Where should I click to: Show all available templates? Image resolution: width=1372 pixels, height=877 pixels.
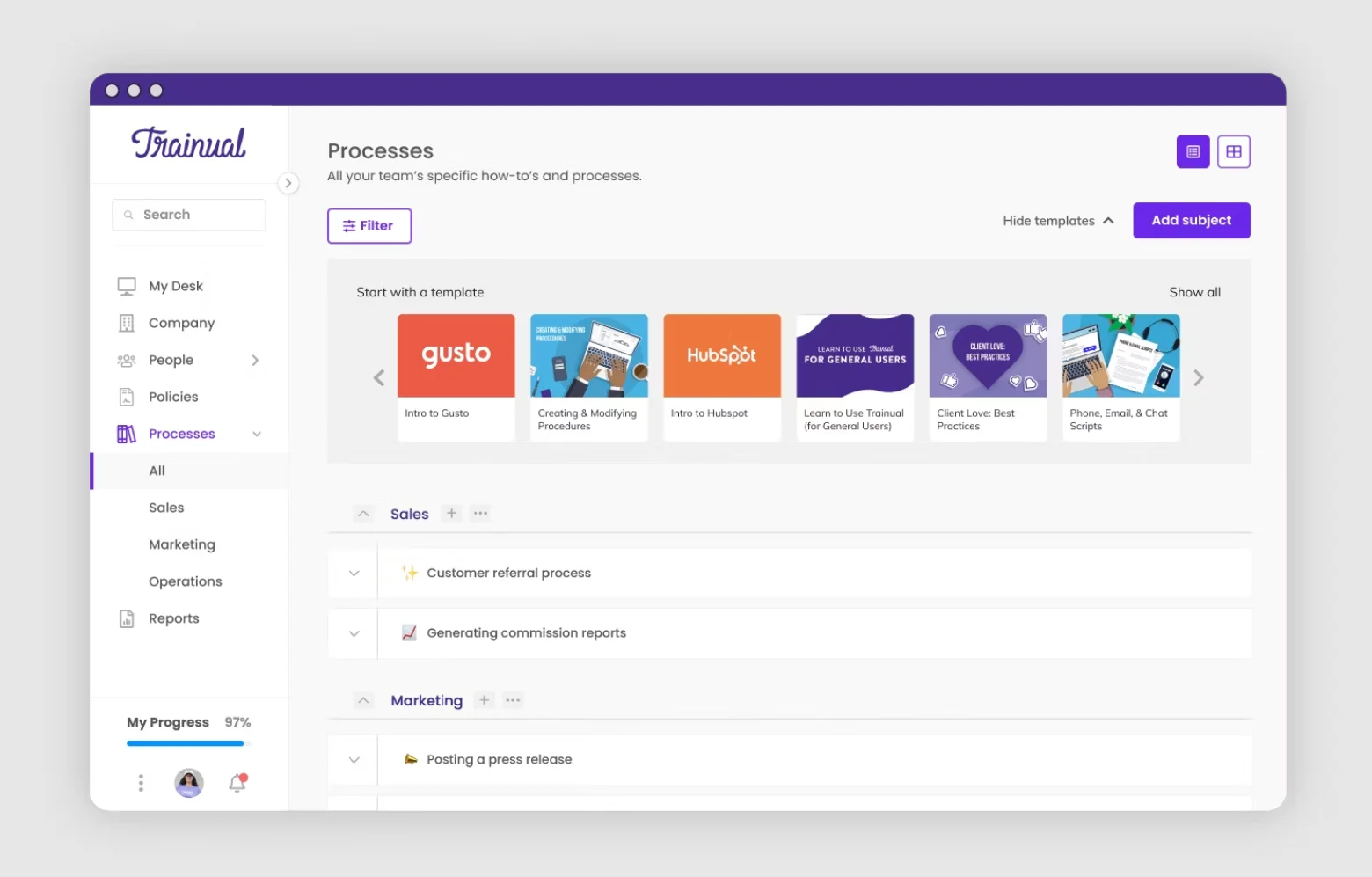tap(1194, 291)
